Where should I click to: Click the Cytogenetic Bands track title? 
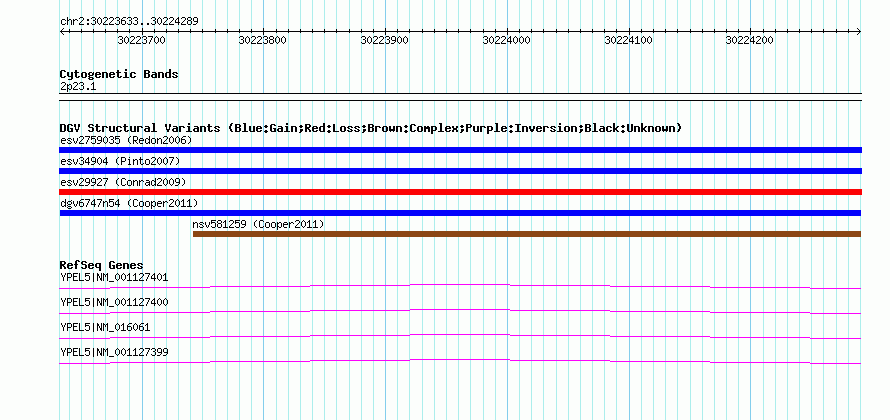click(119, 74)
